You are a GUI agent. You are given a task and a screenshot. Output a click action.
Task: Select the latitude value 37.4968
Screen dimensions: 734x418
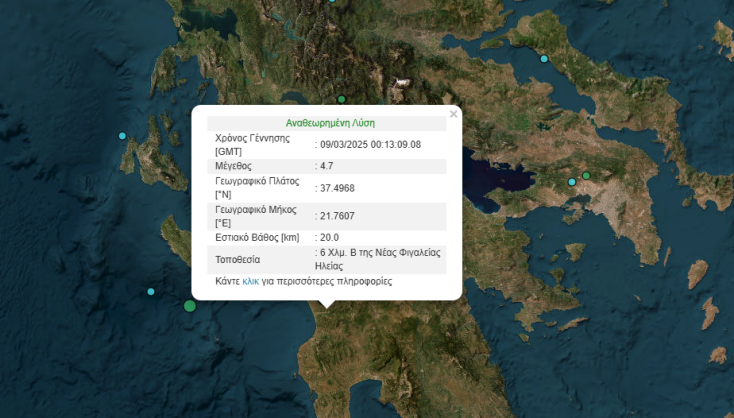point(337,188)
